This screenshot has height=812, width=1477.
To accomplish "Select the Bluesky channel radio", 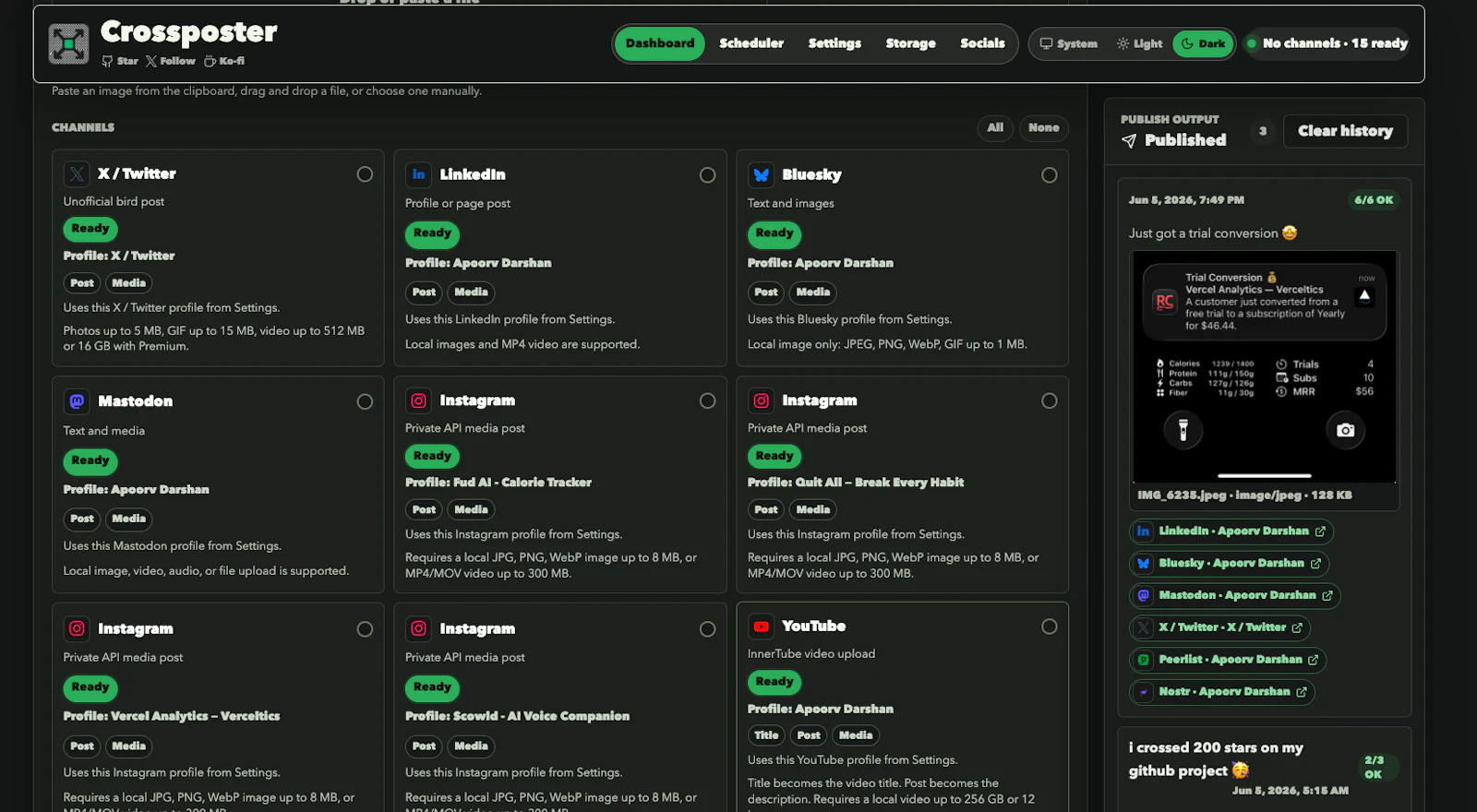I will coord(1049,175).
